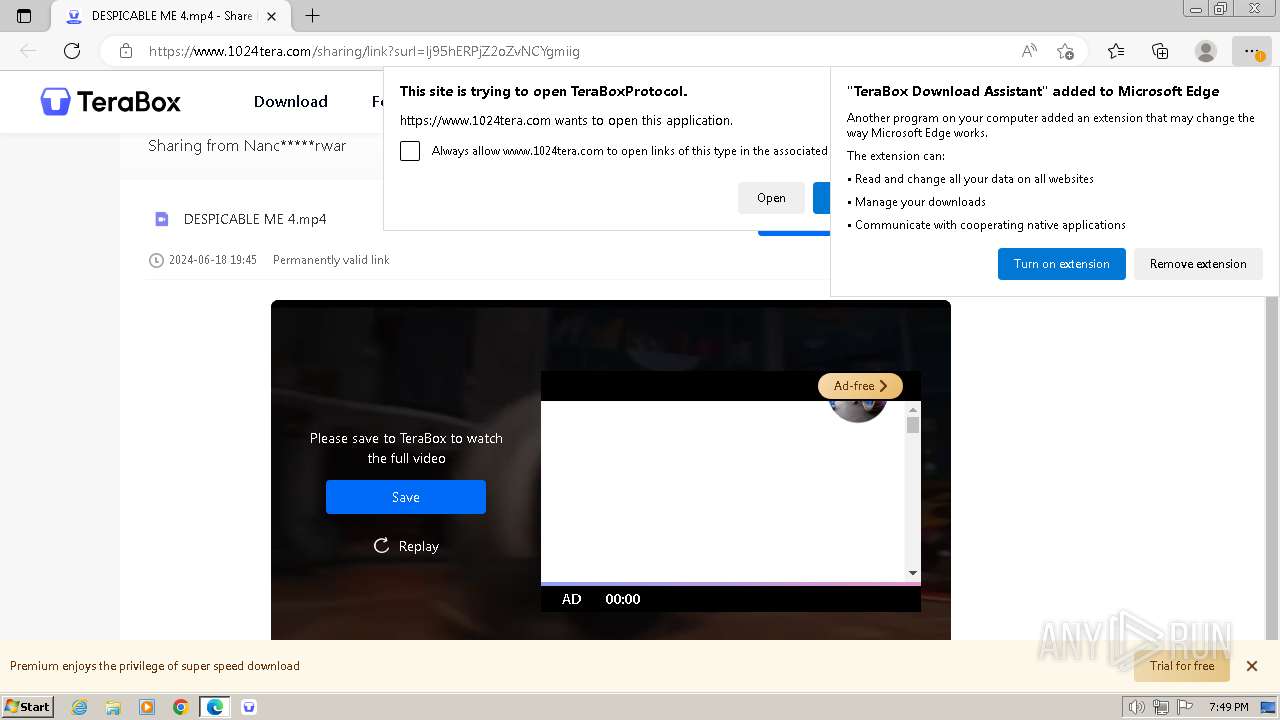Click the profile avatar icon
1280x720 pixels.
(x=1206, y=51)
